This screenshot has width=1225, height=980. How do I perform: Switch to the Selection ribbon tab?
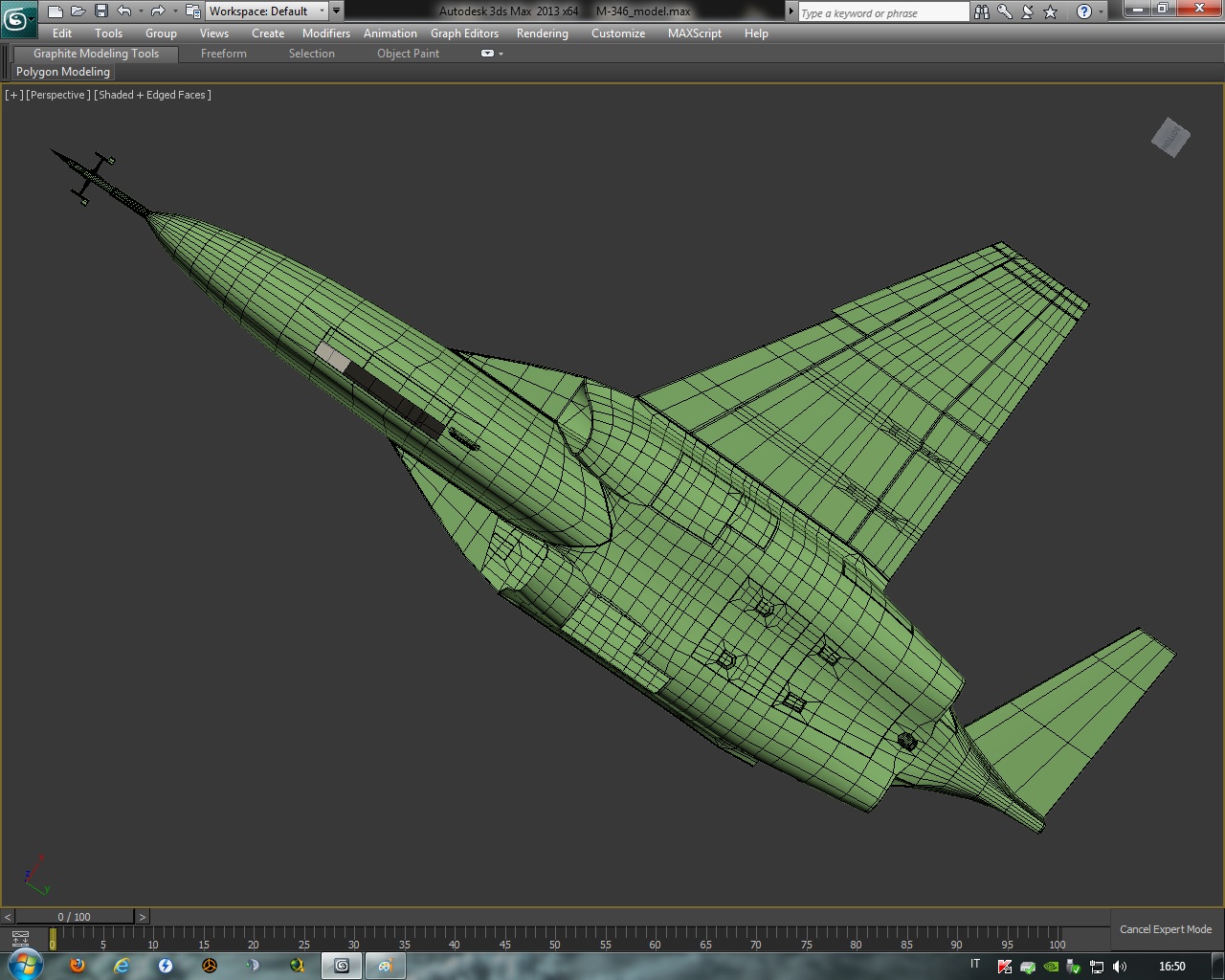coord(312,54)
